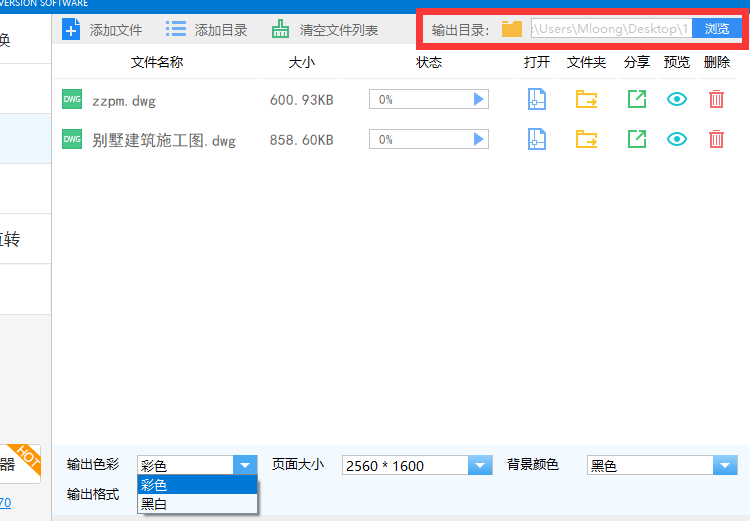Click the 输出格式 label

(93, 494)
